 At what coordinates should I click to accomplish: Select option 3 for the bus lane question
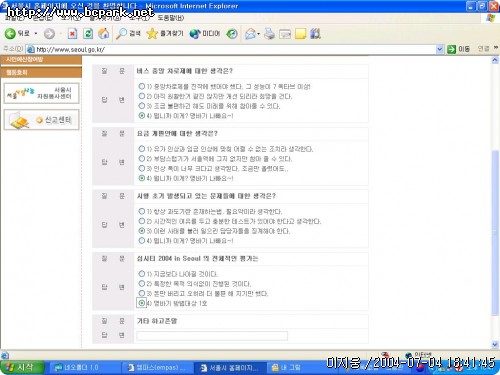[x=141, y=106]
